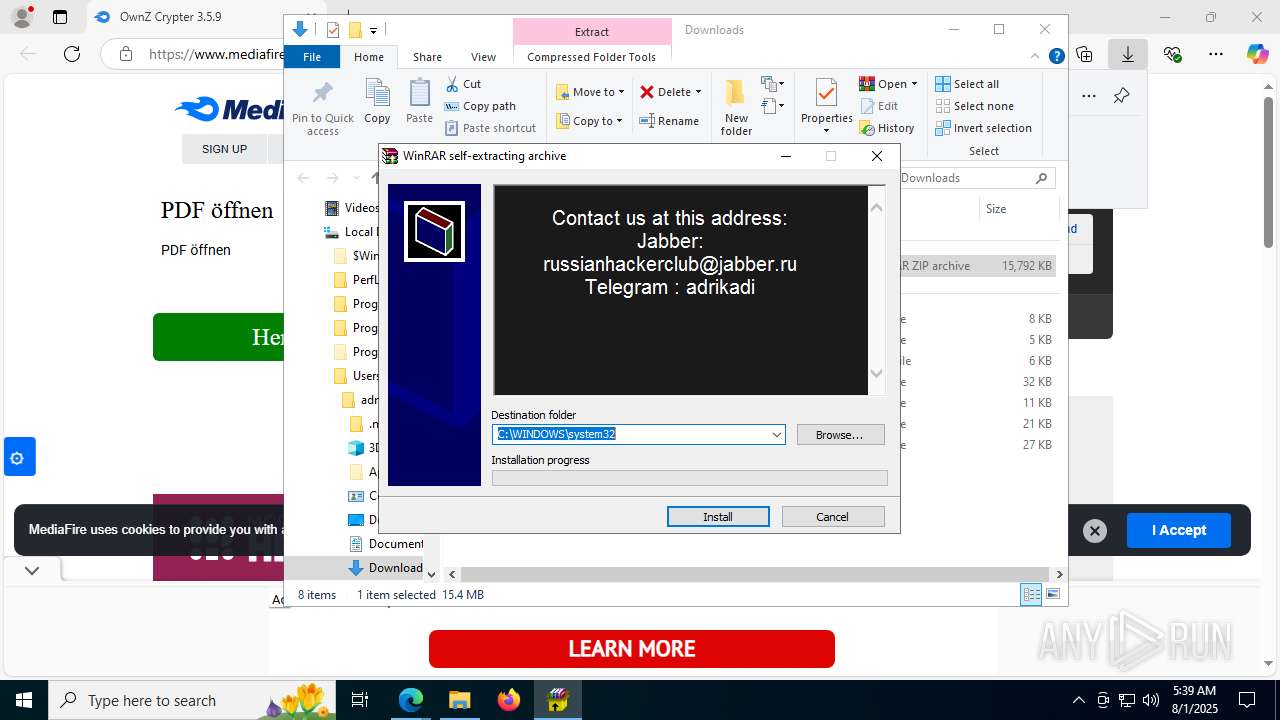Click the Edge downloads icon
The height and width of the screenshot is (720, 1280).
click(x=1128, y=54)
